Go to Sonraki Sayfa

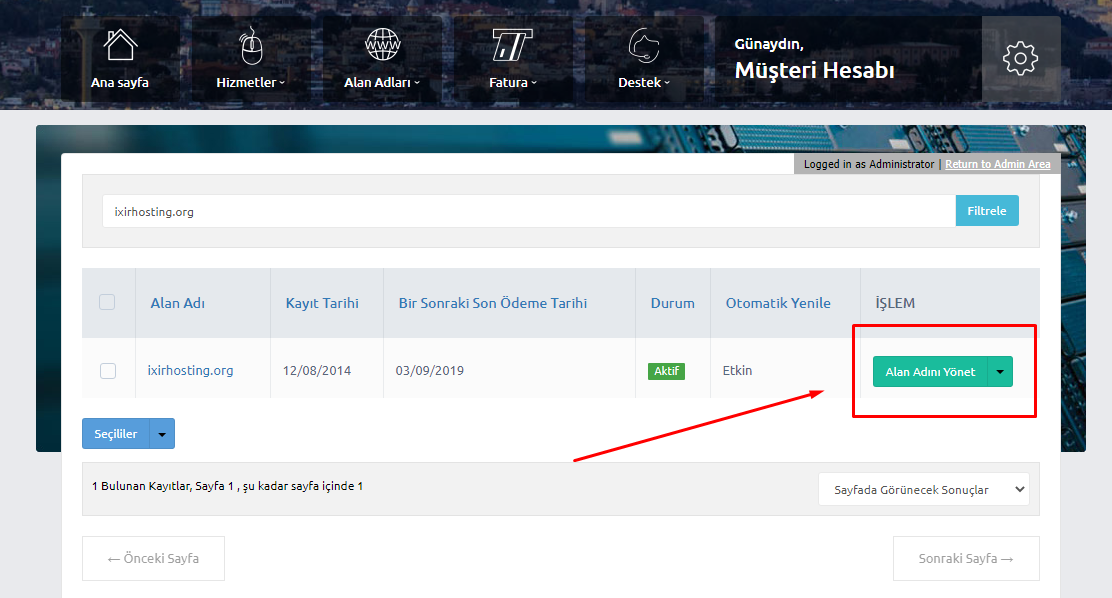point(965,559)
